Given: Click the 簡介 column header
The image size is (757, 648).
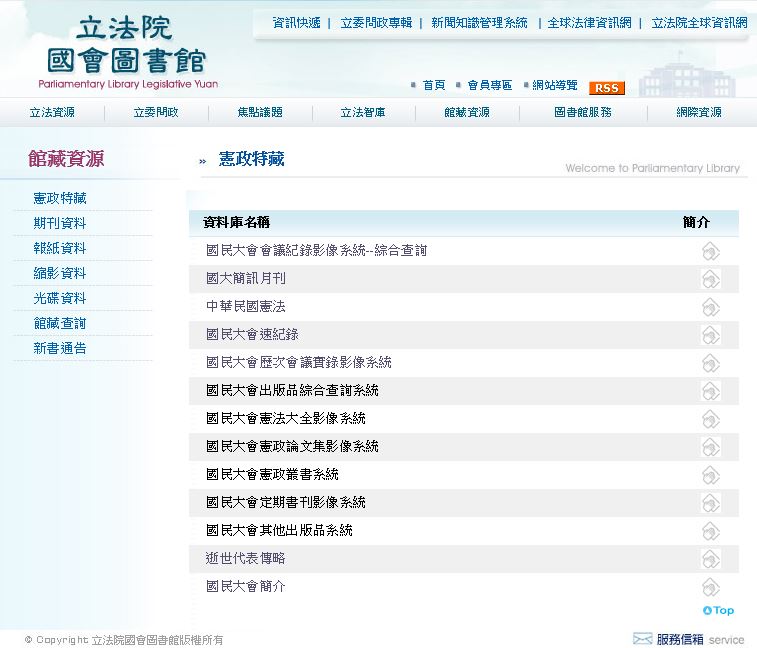Looking at the screenshot, I should click(696, 223).
